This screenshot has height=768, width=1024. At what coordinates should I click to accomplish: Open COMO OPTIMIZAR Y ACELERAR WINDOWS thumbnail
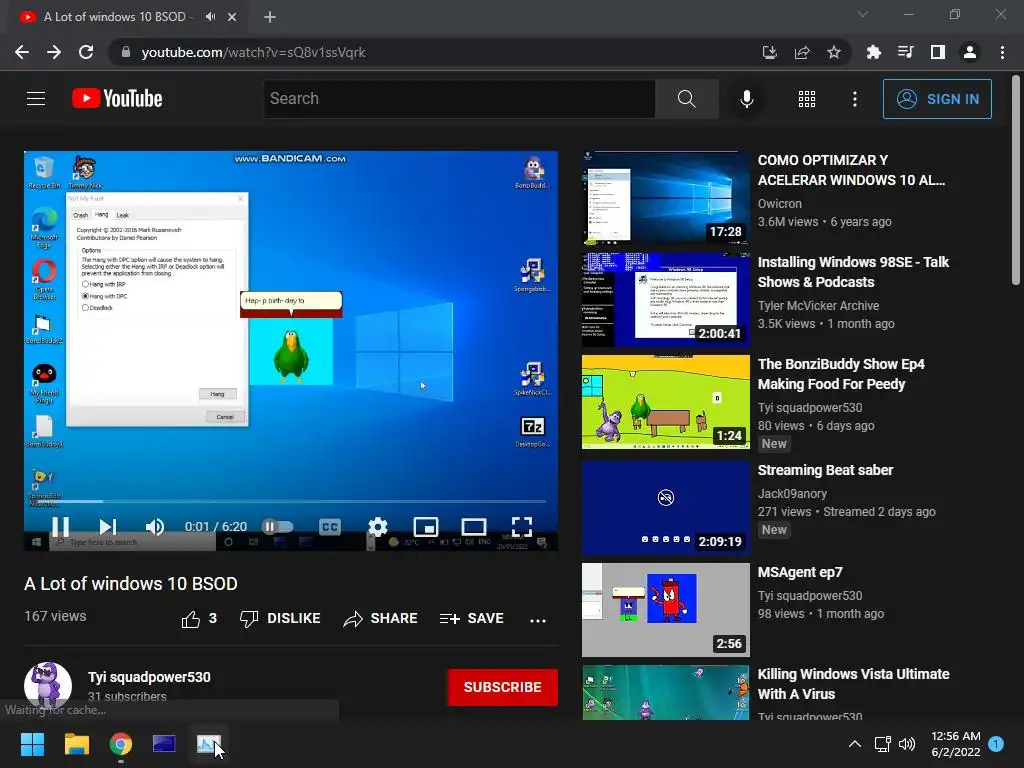(x=665, y=197)
